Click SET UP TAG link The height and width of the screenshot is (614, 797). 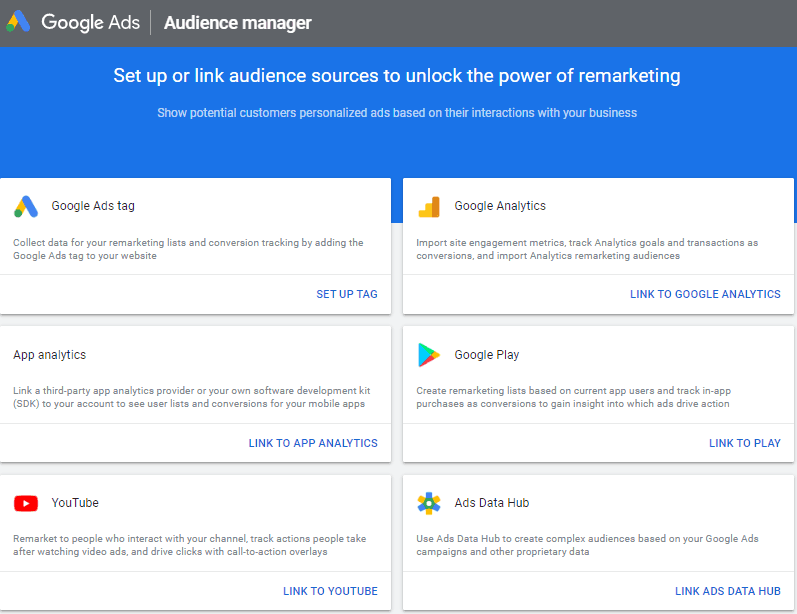pyautogui.click(x=347, y=294)
